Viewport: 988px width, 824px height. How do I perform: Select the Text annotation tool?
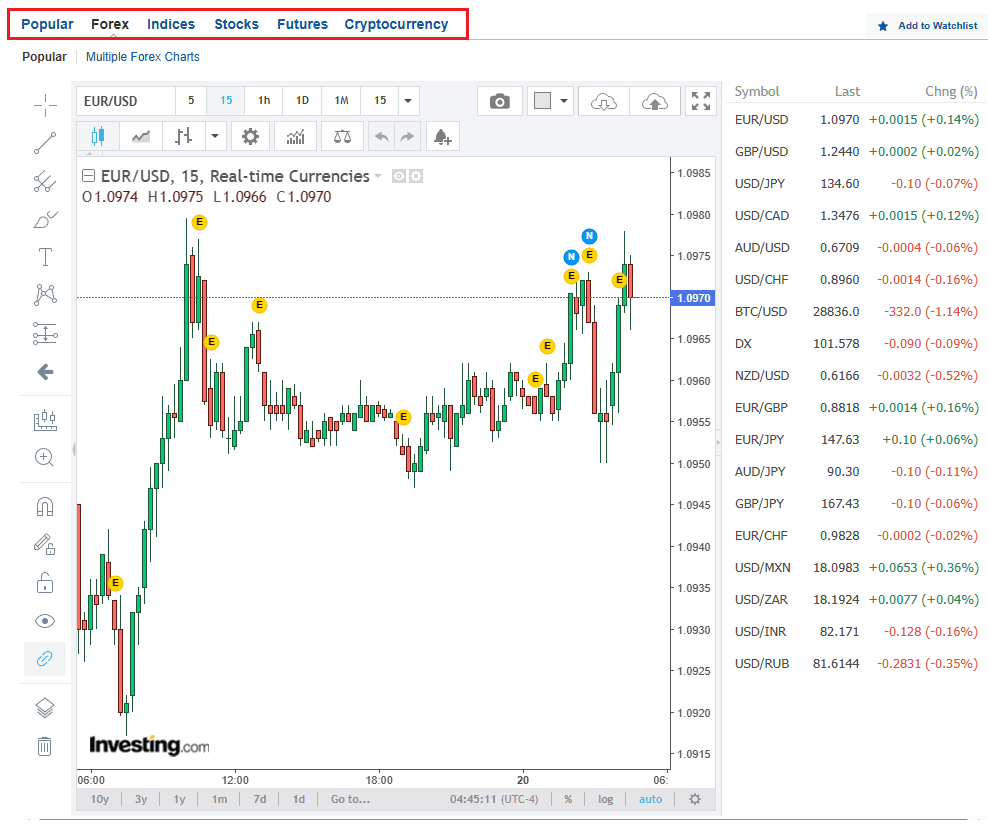point(45,257)
